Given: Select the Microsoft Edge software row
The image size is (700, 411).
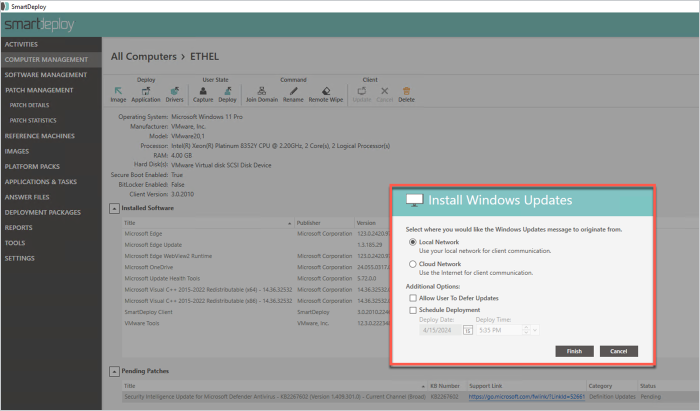Looking at the screenshot, I should pos(256,233).
